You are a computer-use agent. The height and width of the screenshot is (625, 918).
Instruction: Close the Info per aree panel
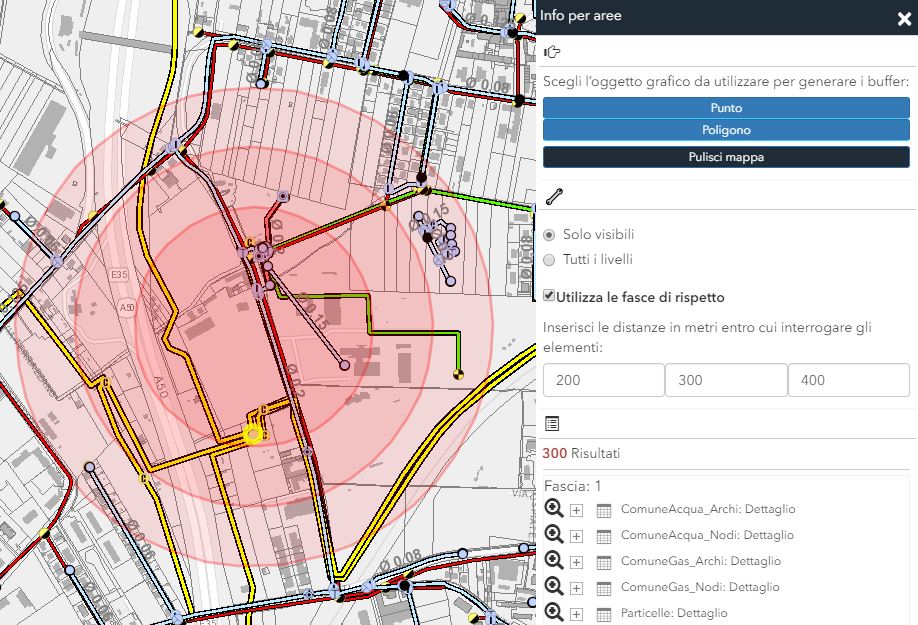coord(904,19)
